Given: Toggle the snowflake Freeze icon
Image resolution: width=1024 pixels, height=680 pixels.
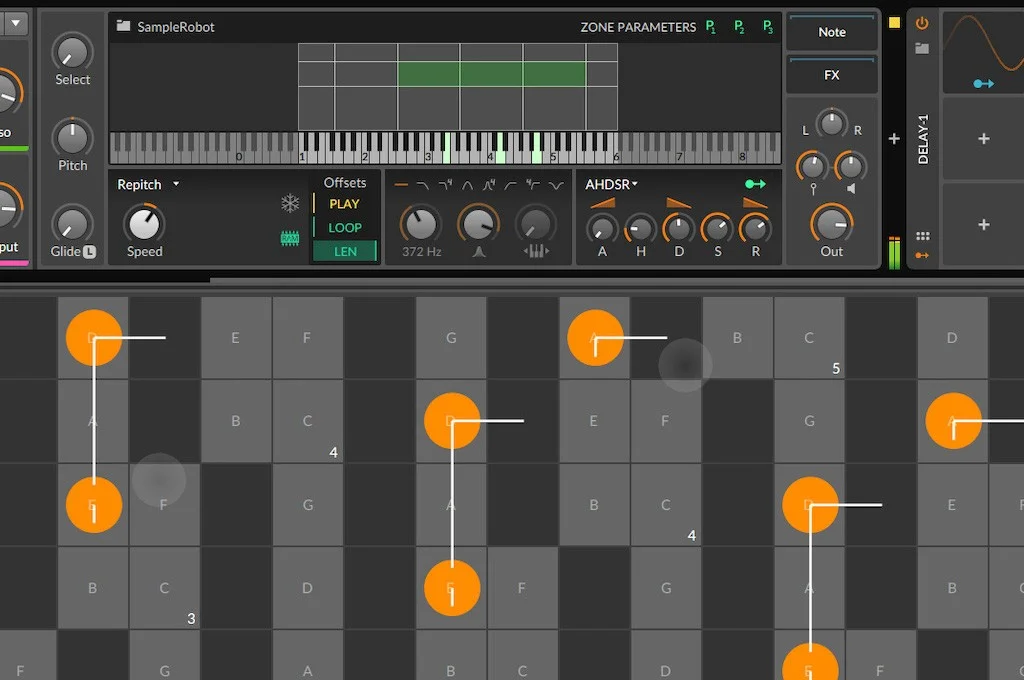Looking at the screenshot, I should [290, 203].
